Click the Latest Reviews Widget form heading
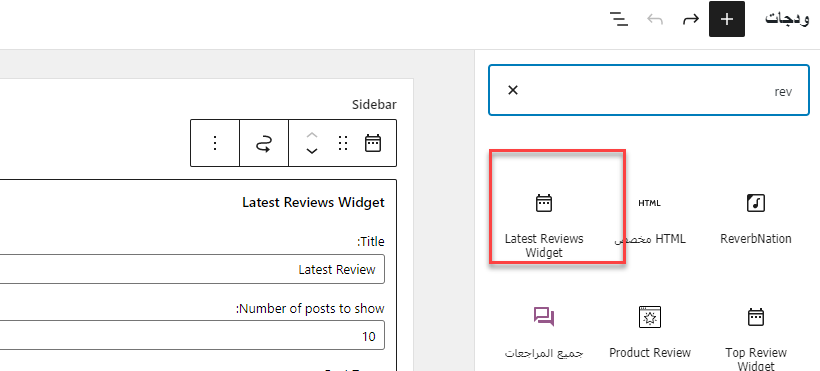This screenshot has width=820, height=371. (x=313, y=202)
